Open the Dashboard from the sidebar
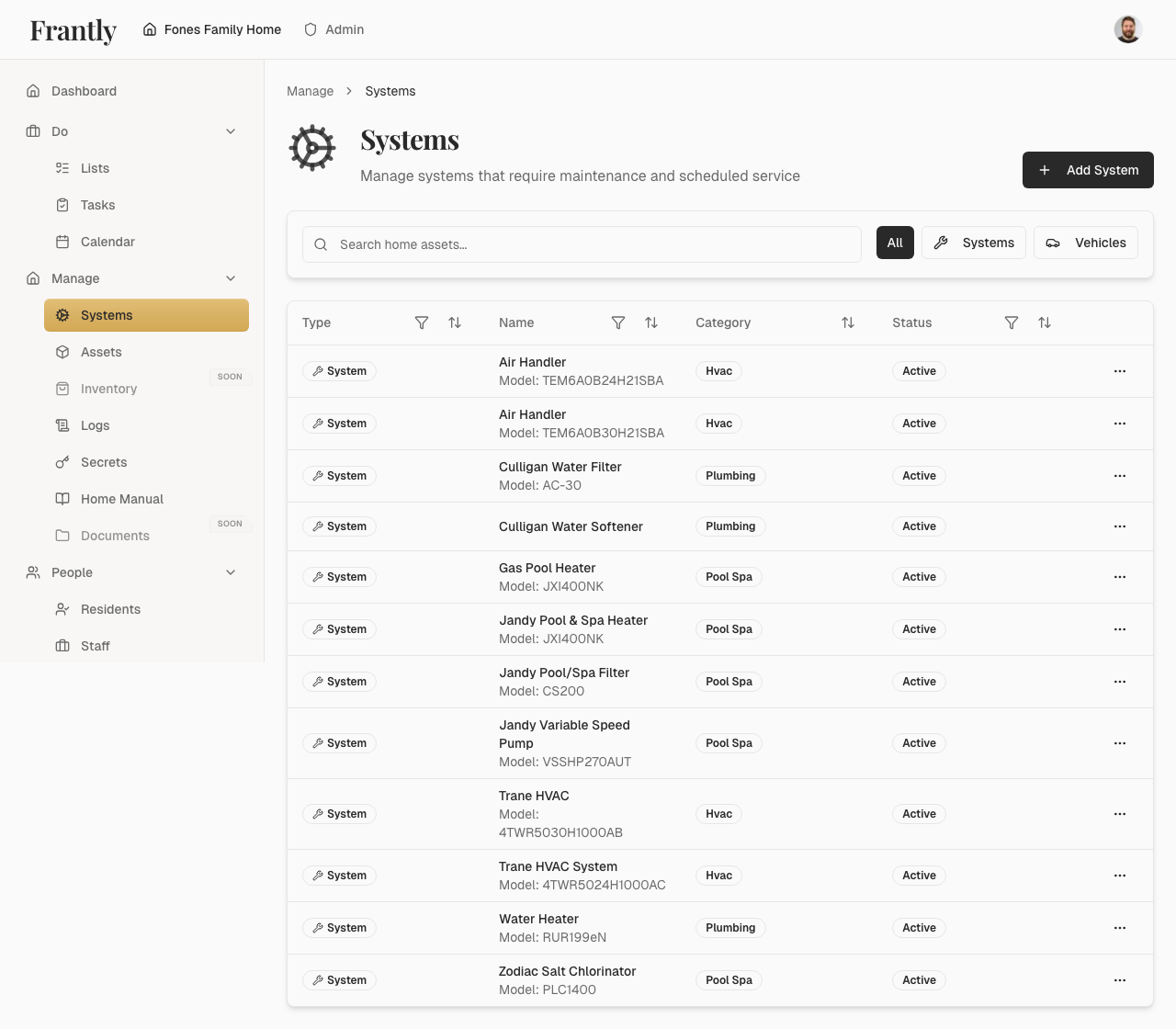This screenshot has height=1029, width=1176. tap(84, 91)
